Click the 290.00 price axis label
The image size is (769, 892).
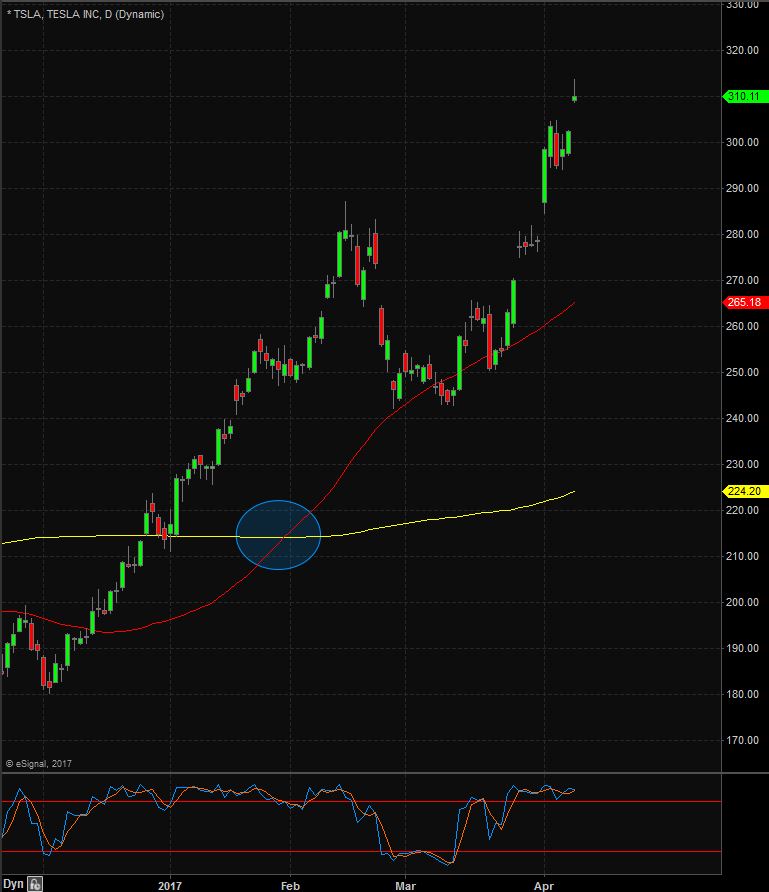point(742,188)
